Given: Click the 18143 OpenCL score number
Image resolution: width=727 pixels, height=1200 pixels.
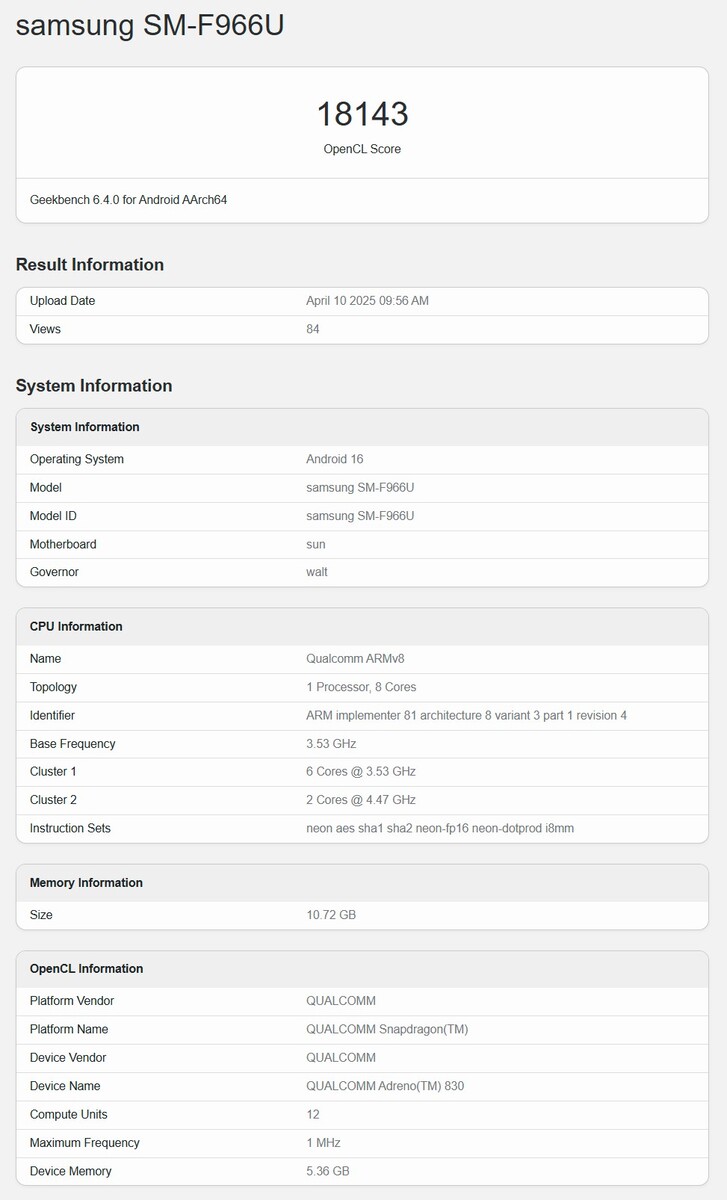Looking at the screenshot, I should click(362, 114).
